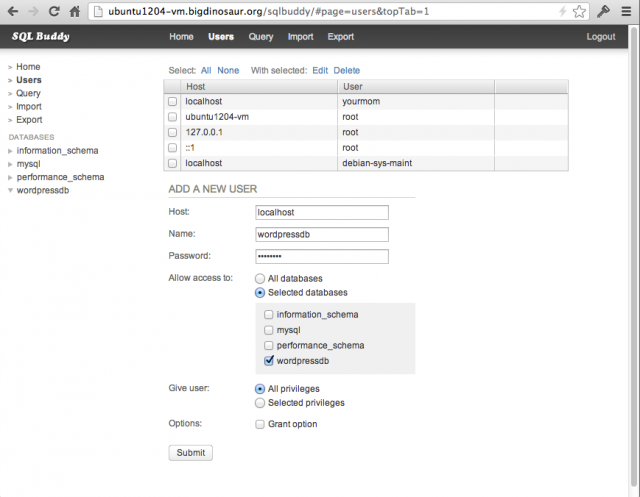Click the SQL Buddy logo
The height and width of the screenshot is (497, 640).
(41, 36)
